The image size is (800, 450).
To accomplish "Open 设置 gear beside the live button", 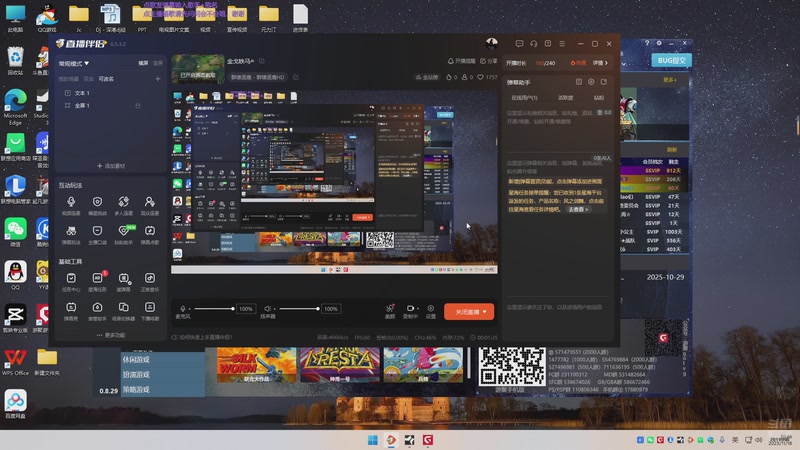I will click(x=431, y=310).
